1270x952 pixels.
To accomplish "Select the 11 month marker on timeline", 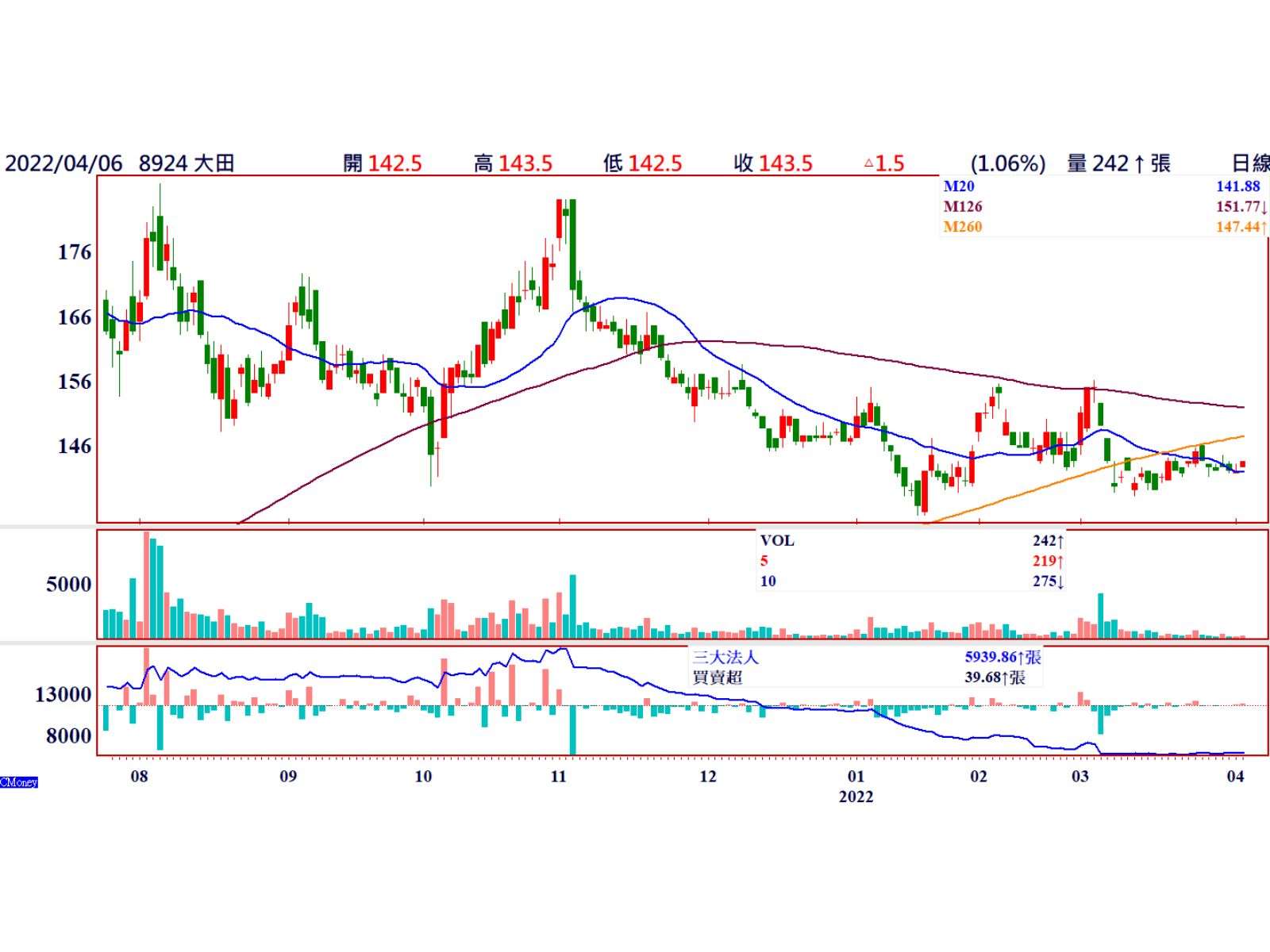I will [559, 777].
